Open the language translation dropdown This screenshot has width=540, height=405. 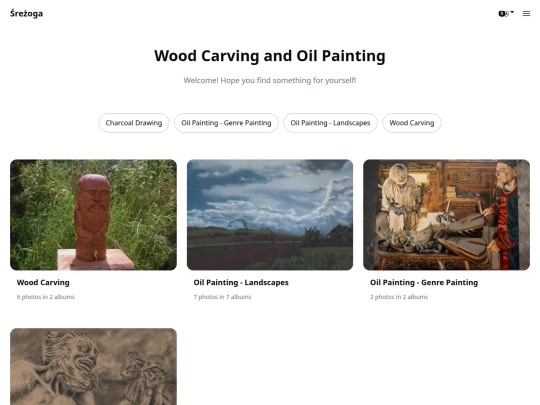pyautogui.click(x=506, y=13)
